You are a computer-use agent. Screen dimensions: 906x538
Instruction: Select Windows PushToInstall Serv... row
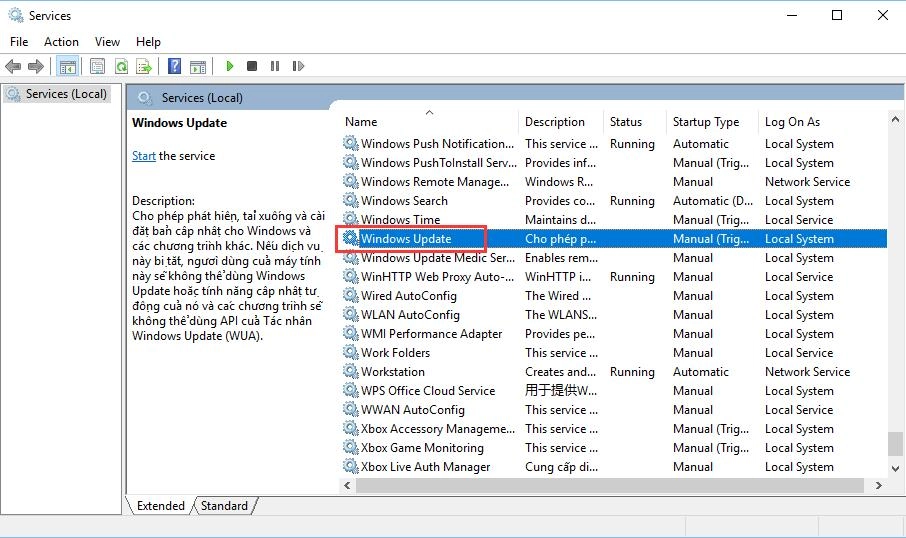tap(613, 162)
